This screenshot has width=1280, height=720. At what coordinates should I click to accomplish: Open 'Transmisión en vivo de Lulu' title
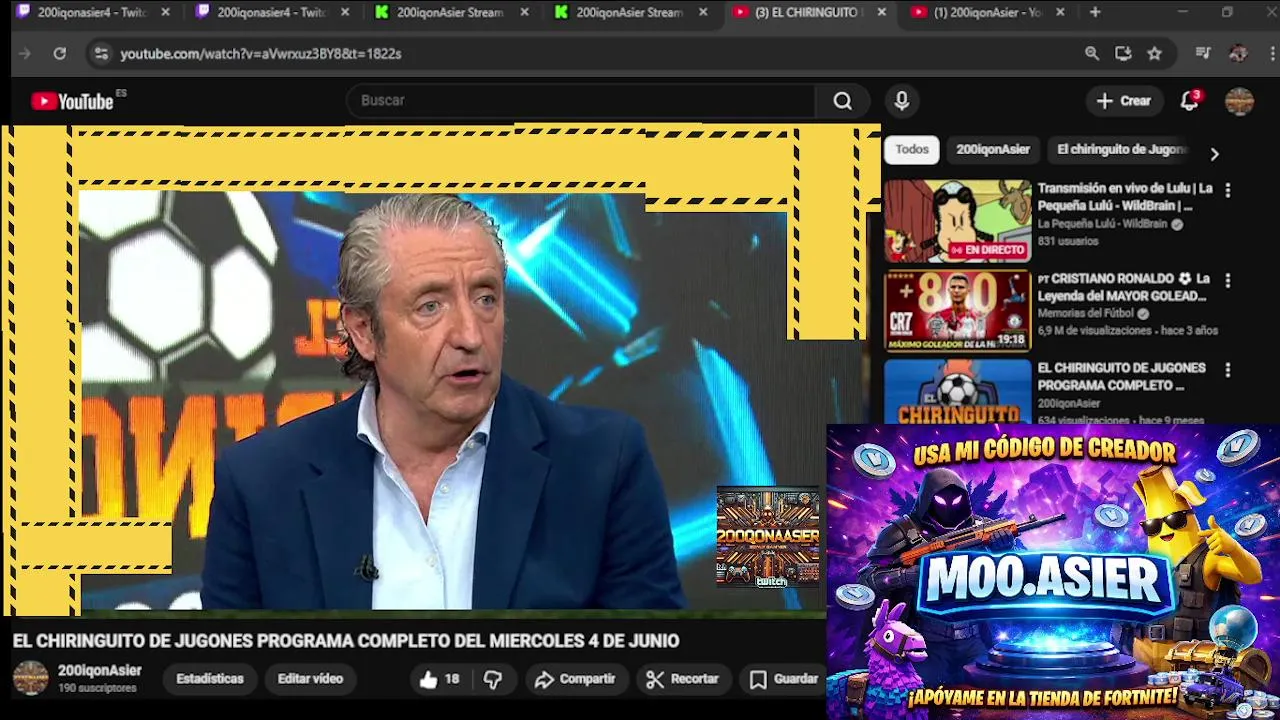tap(1125, 197)
